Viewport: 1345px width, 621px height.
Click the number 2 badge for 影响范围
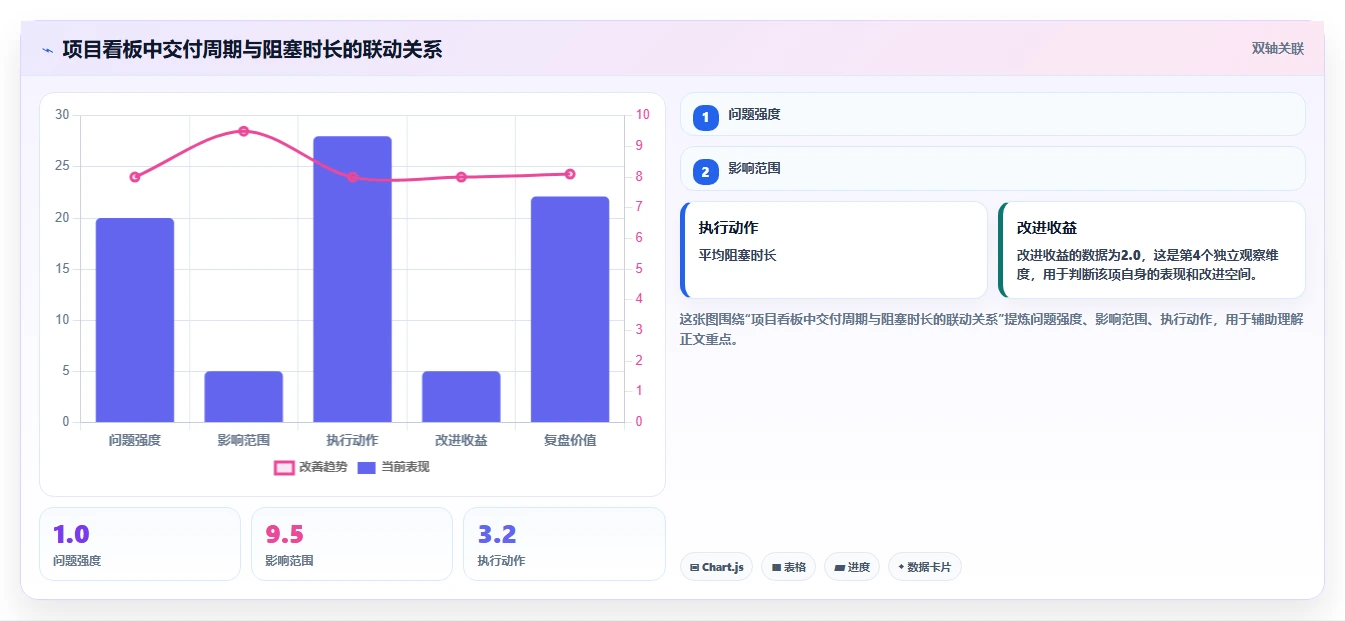[x=706, y=172]
